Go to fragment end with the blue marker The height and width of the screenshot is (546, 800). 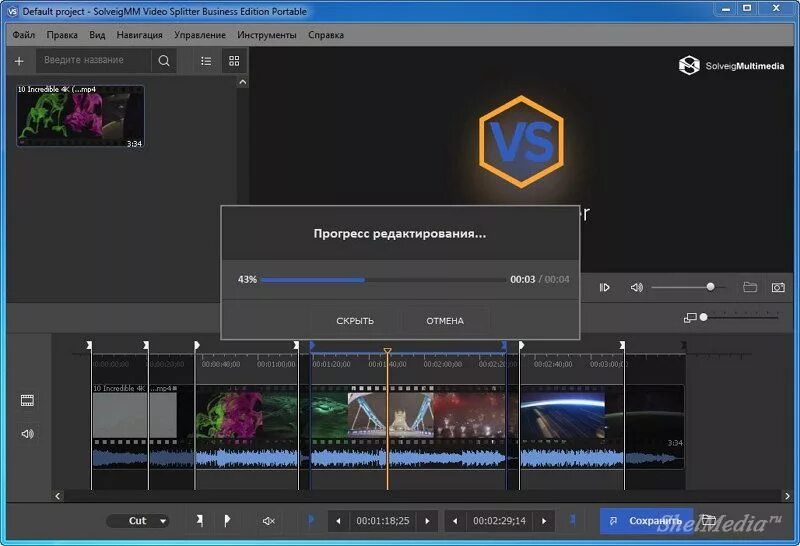[x=572, y=520]
